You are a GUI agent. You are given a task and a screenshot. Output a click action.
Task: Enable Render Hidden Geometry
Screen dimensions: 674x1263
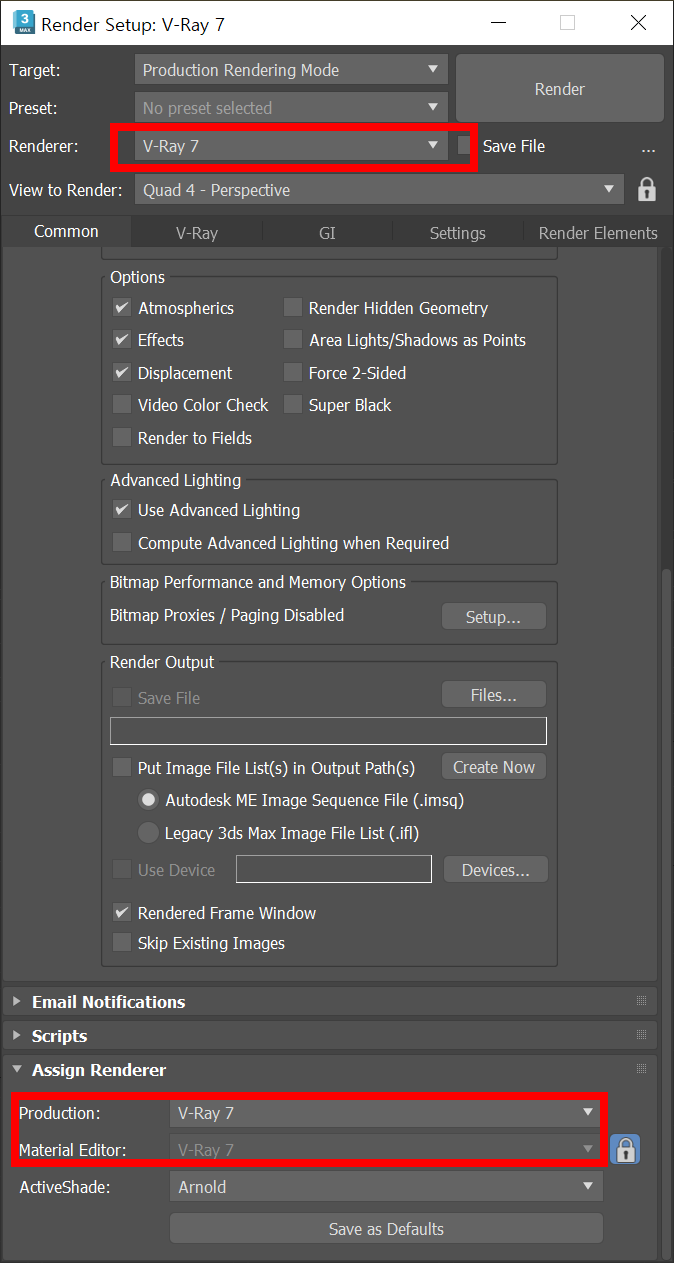click(x=293, y=308)
